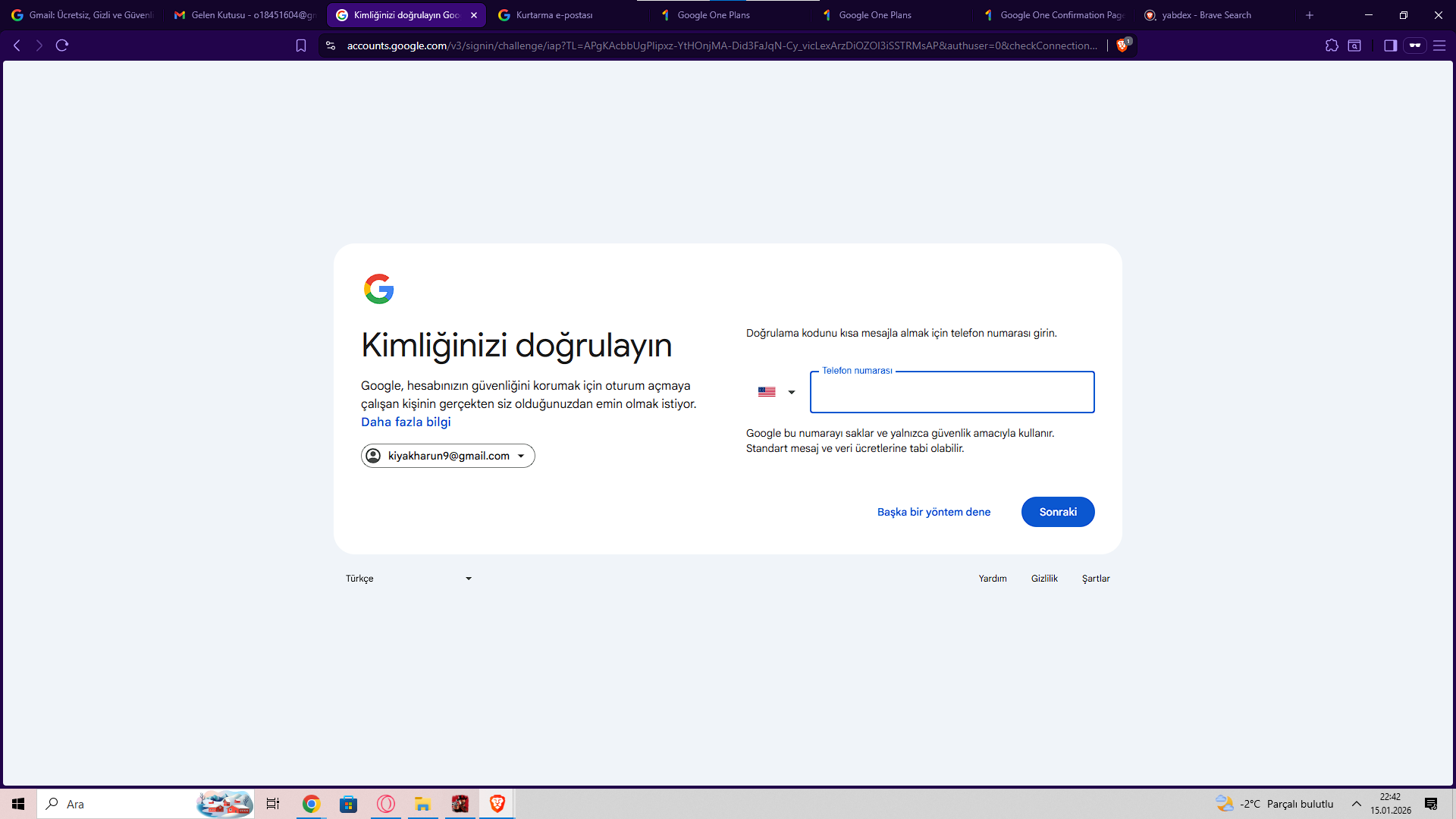Open the Brave hamburger main menu
Viewport: 1456px width, 819px height.
click(1439, 45)
